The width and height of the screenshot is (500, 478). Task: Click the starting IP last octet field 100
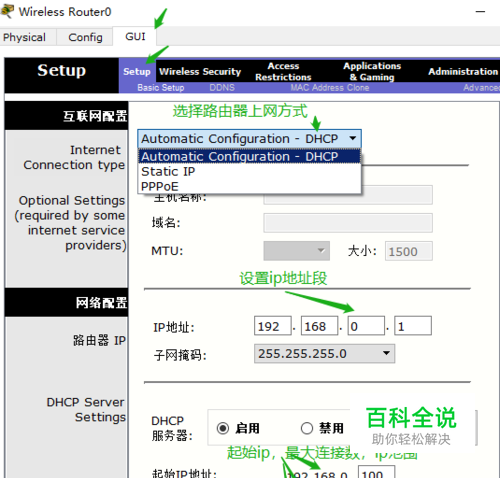click(376, 473)
